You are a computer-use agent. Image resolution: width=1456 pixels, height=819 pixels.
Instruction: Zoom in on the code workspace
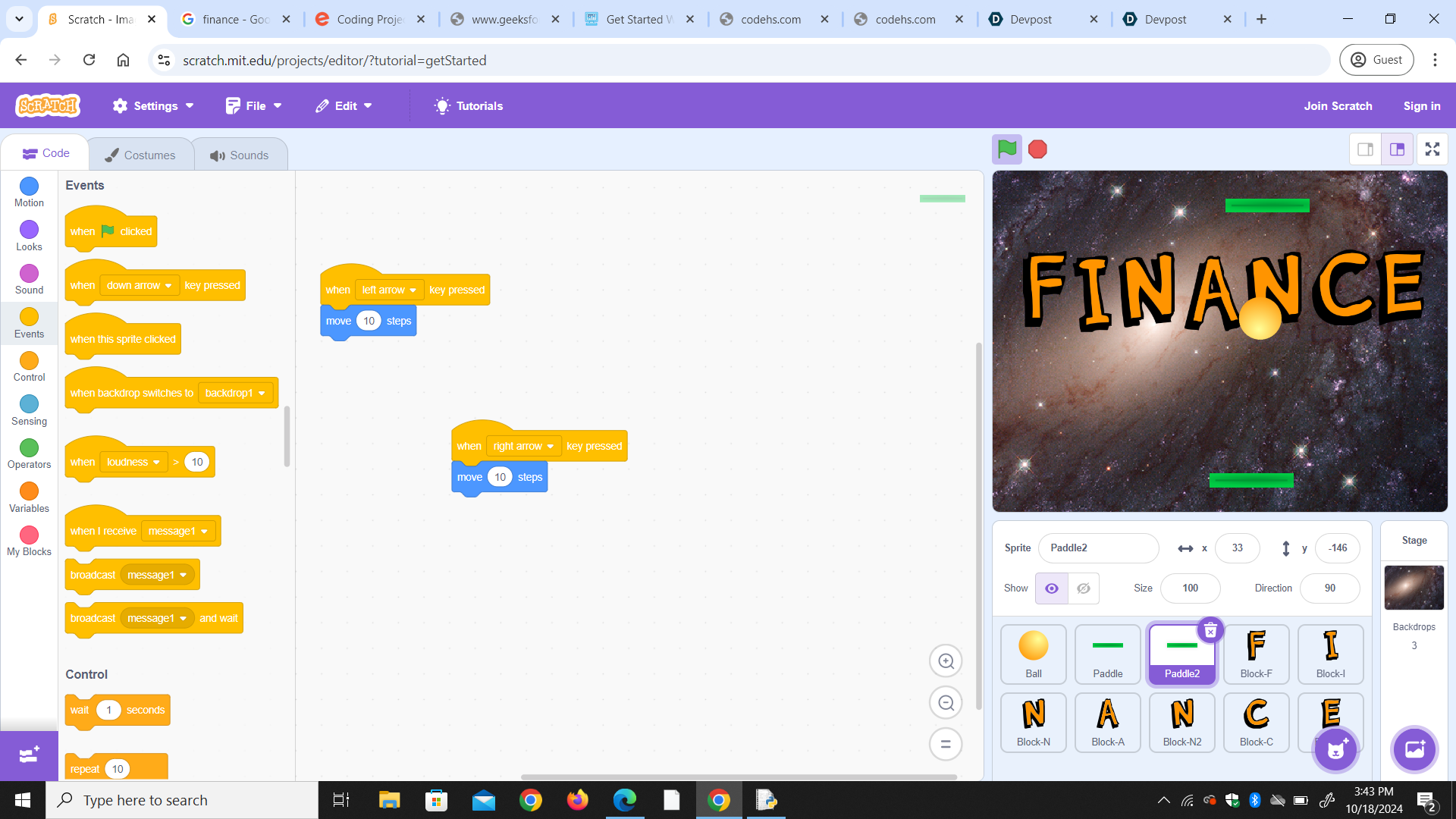[x=946, y=661]
